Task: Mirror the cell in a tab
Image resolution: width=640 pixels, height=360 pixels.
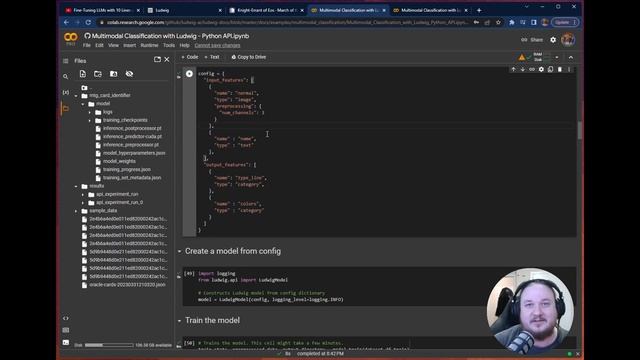Action: (x=551, y=69)
